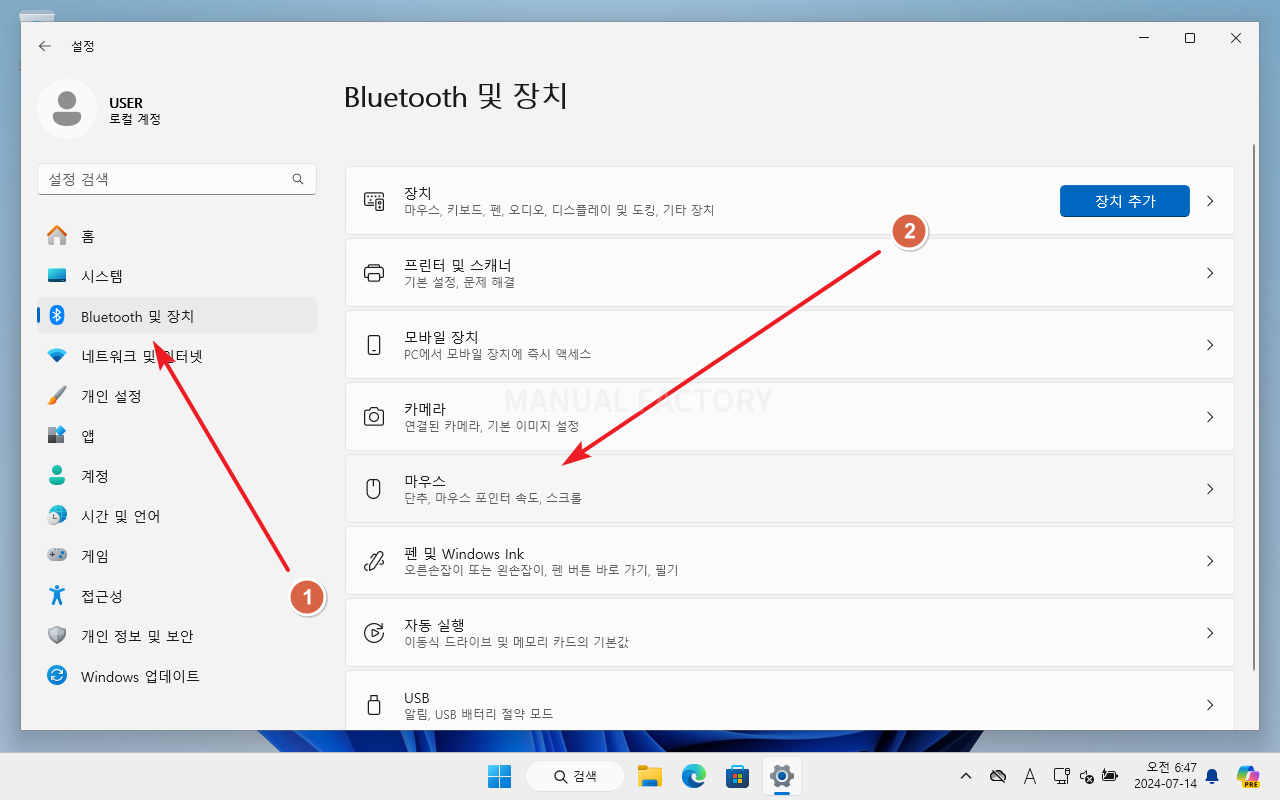The height and width of the screenshot is (800, 1280).
Task: Click the 접근성 accessibility icon
Action: click(x=57, y=596)
